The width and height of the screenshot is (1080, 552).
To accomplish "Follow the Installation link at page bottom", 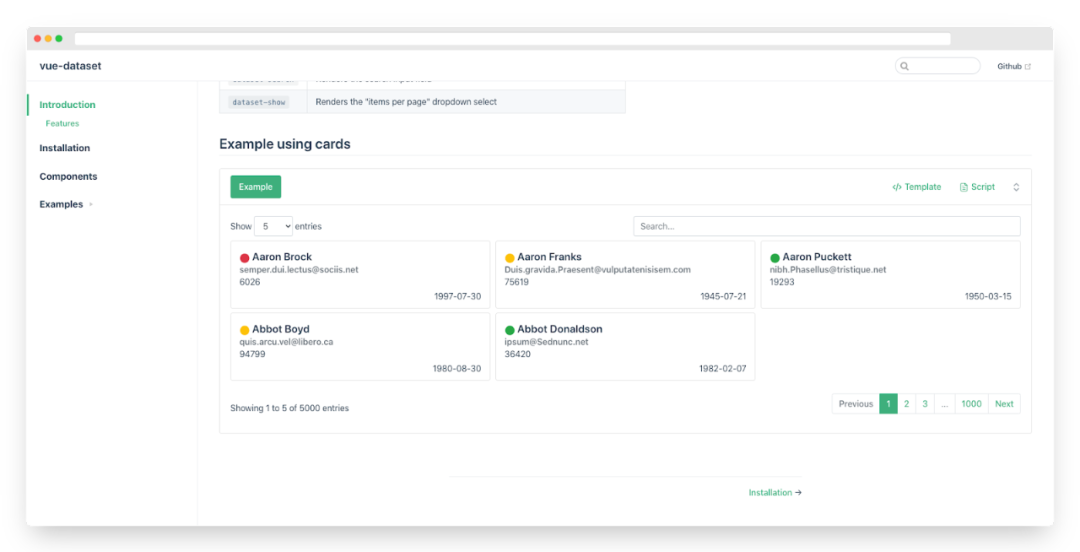I will (x=775, y=493).
